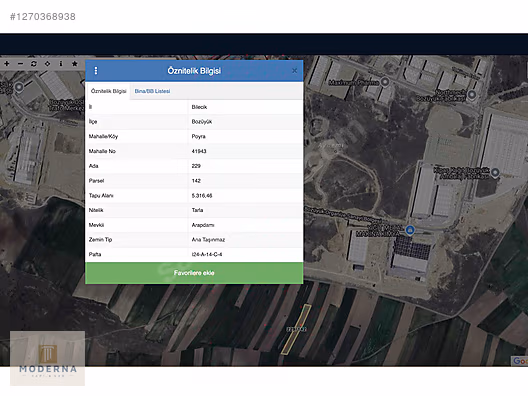Click the star favorites icon in toolbar
Viewport: 528px width, 396px height.
coord(75,64)
